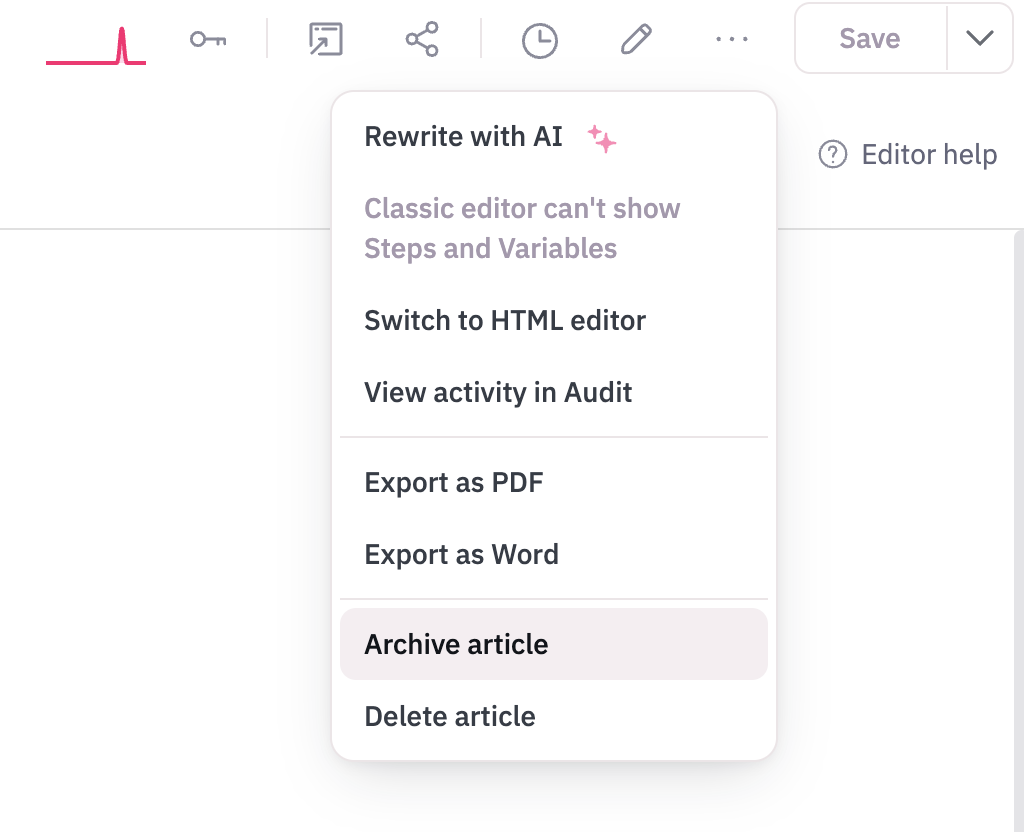Click the Save button

870,39
